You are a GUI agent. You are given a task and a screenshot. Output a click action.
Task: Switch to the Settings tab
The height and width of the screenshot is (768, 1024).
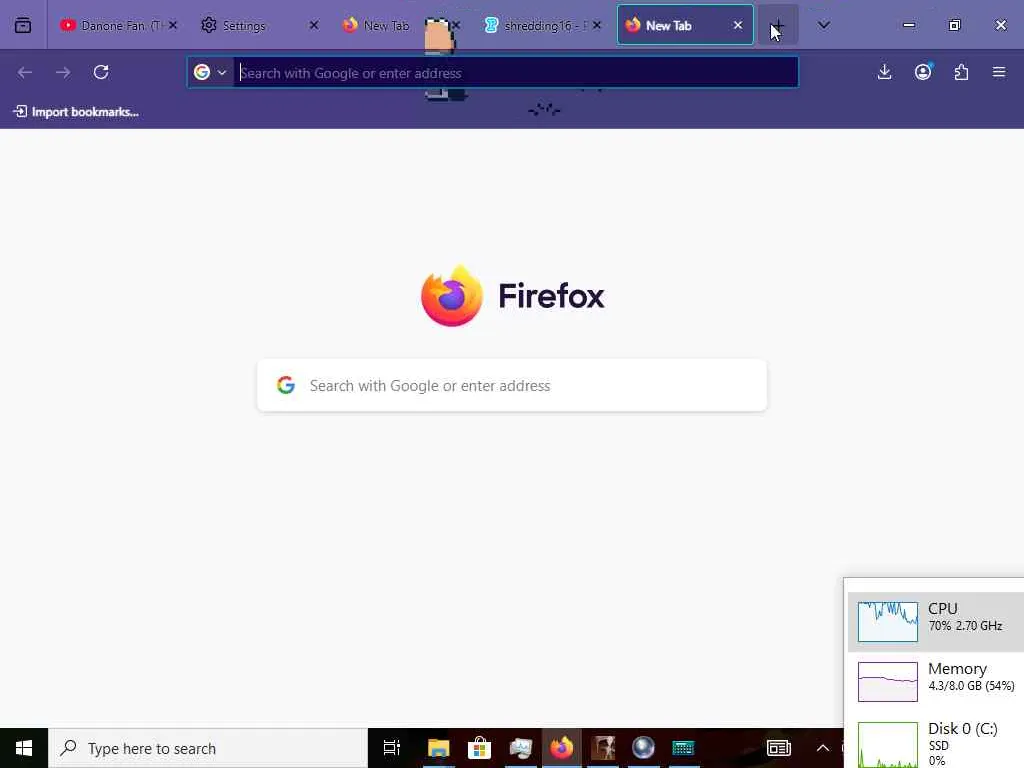pos(259,25)
